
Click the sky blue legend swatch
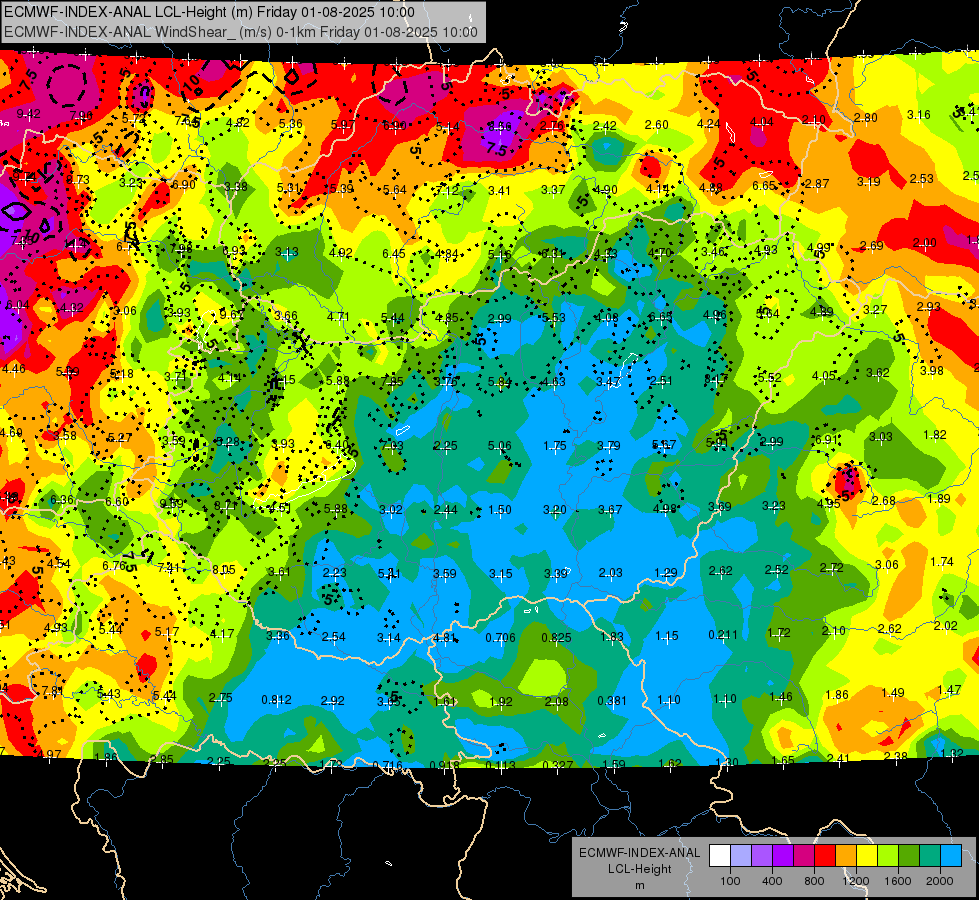pos(950,856)
